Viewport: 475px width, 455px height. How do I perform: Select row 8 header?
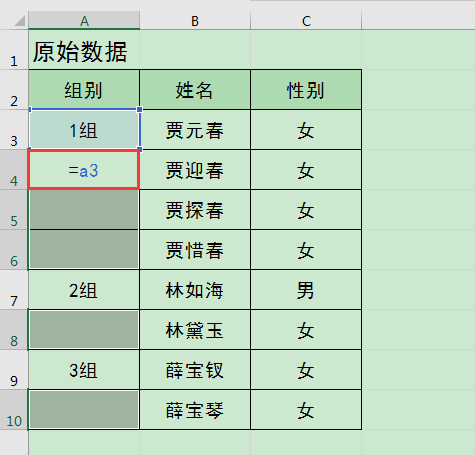14,330
